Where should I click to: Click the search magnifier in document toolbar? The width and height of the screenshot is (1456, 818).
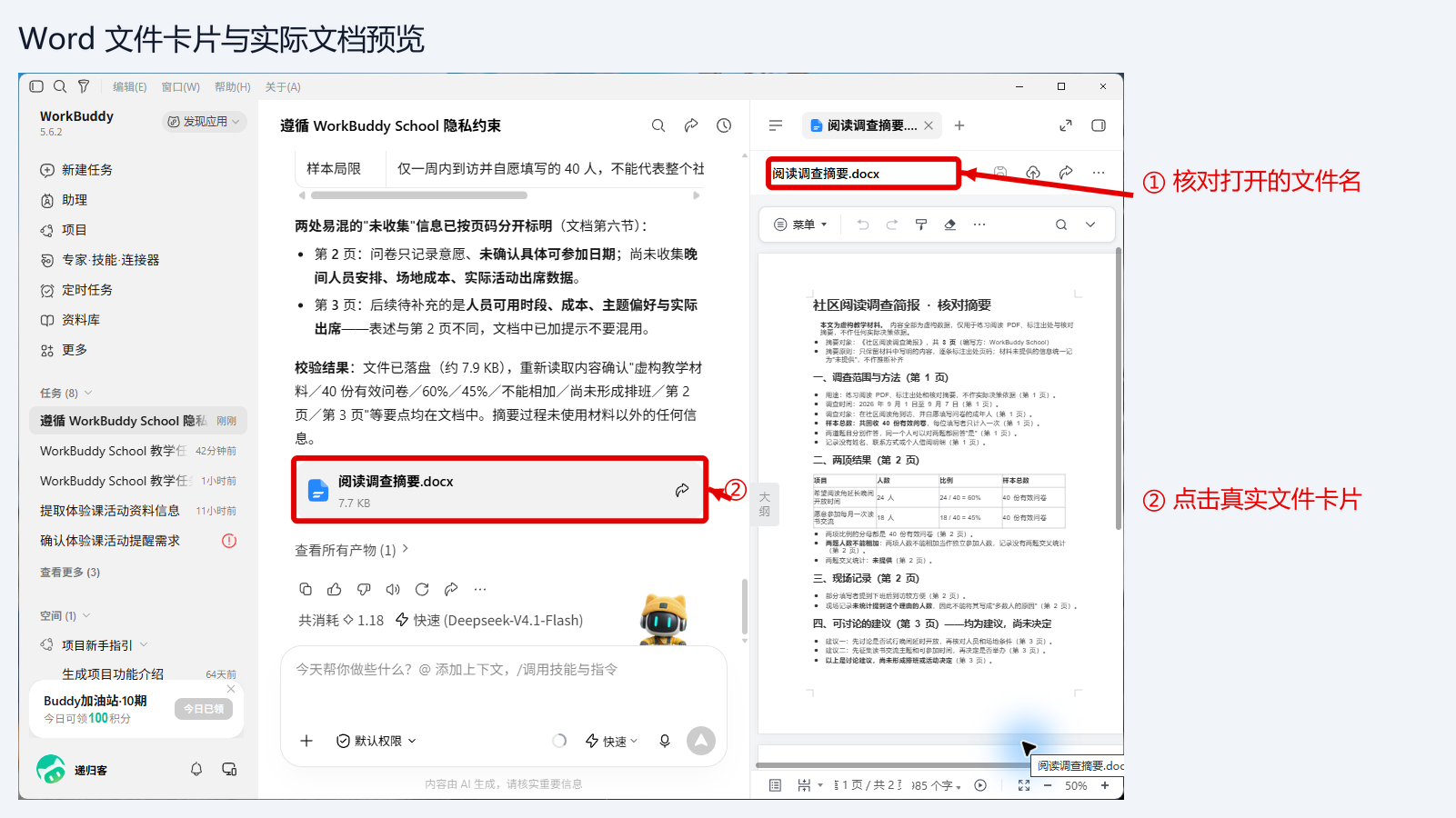point(1061,224)
